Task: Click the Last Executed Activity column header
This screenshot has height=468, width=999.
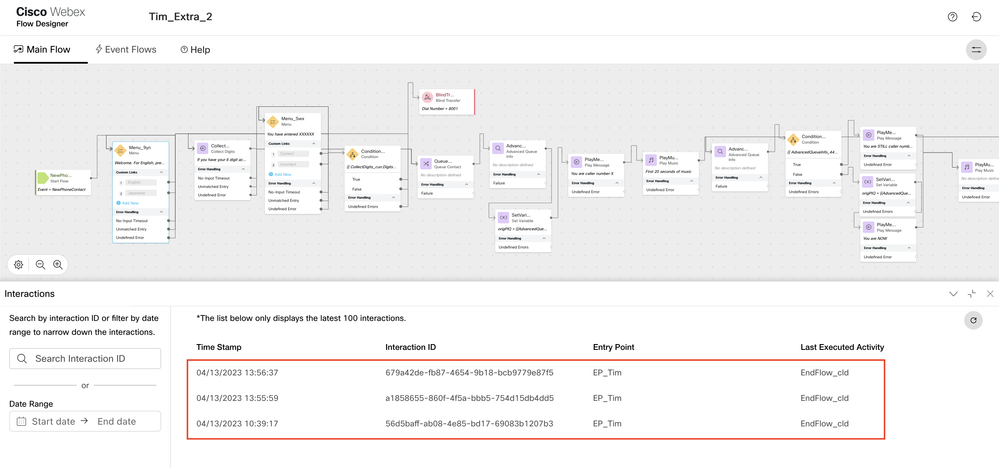Action: point(842,347)
